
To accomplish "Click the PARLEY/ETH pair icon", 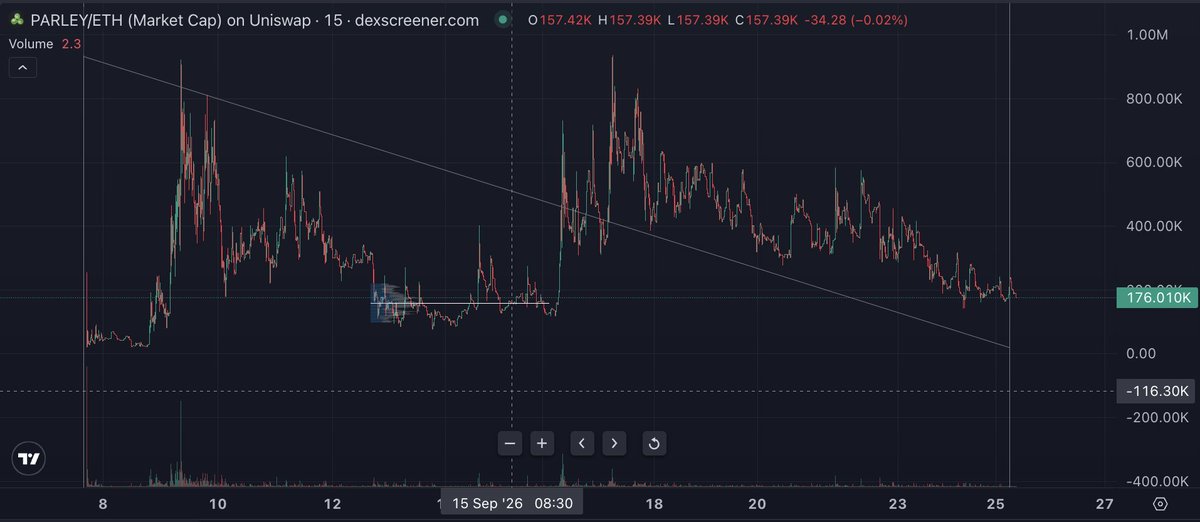I will point(17,21).
